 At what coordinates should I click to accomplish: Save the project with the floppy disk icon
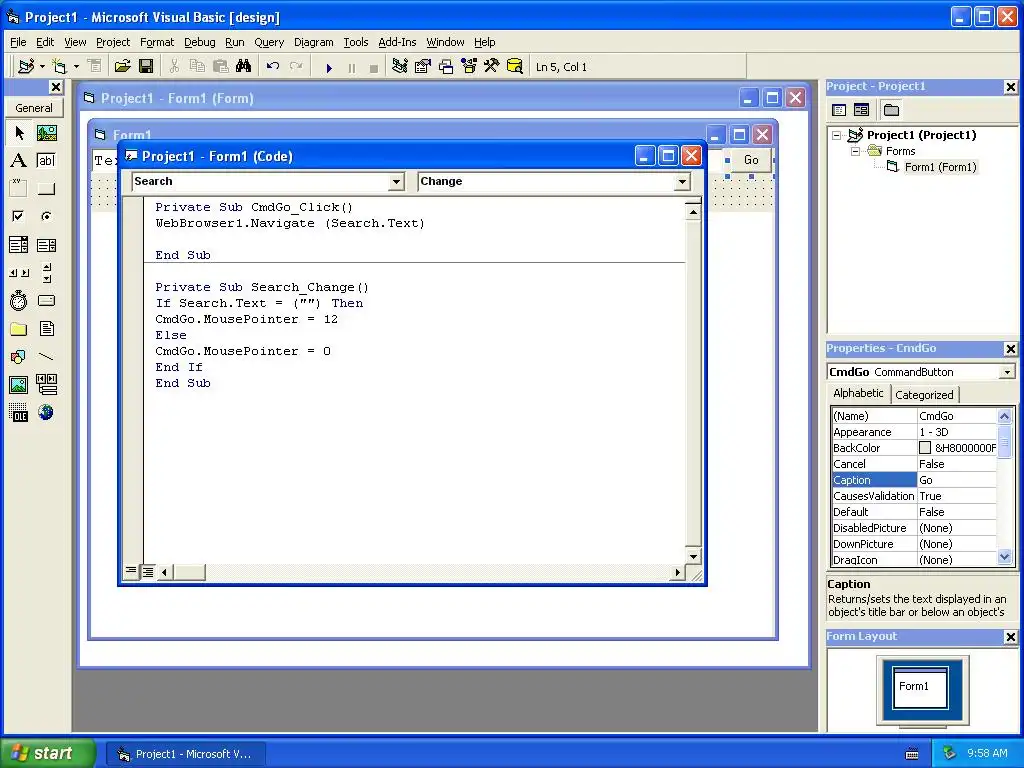pyautogui.click(x=146, y=67)
